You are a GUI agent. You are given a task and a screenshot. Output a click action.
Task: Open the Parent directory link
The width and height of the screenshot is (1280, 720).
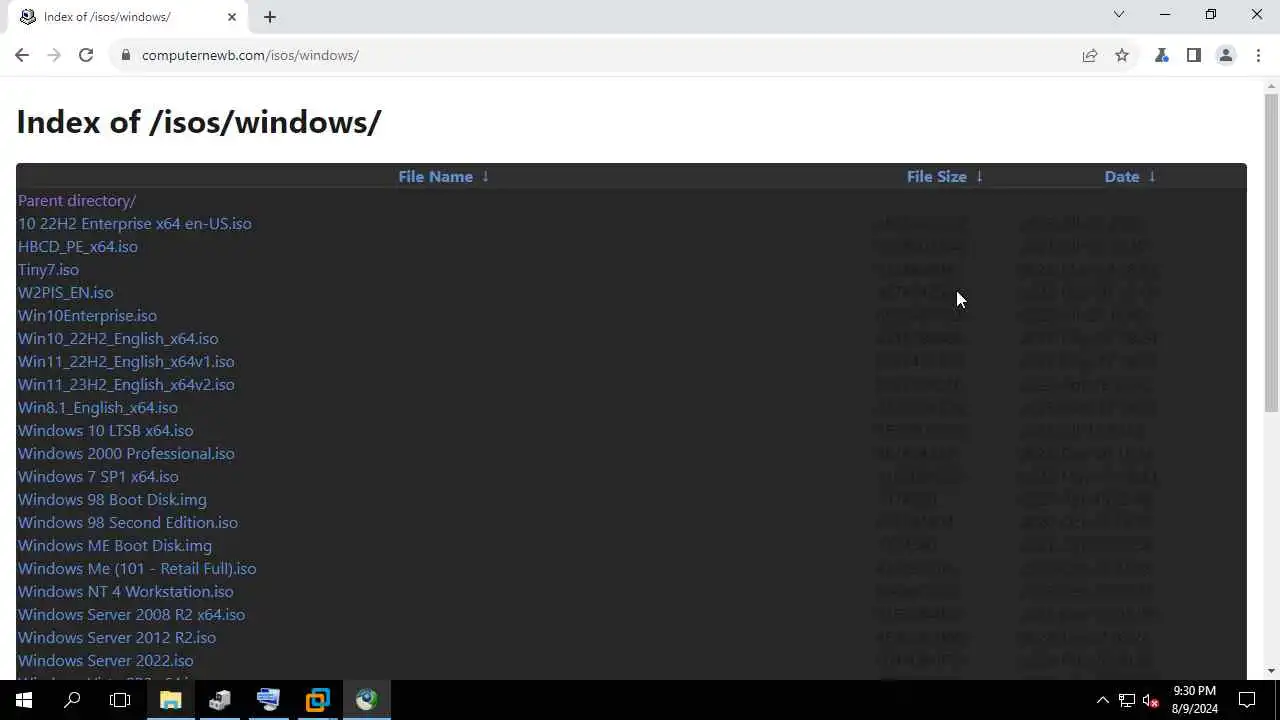click(x=77, y=200)
